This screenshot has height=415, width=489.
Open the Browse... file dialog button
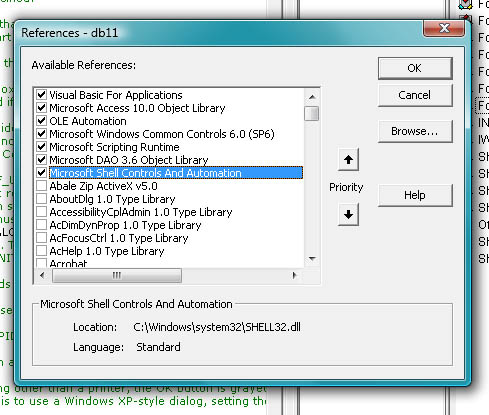tap(415, 131)
